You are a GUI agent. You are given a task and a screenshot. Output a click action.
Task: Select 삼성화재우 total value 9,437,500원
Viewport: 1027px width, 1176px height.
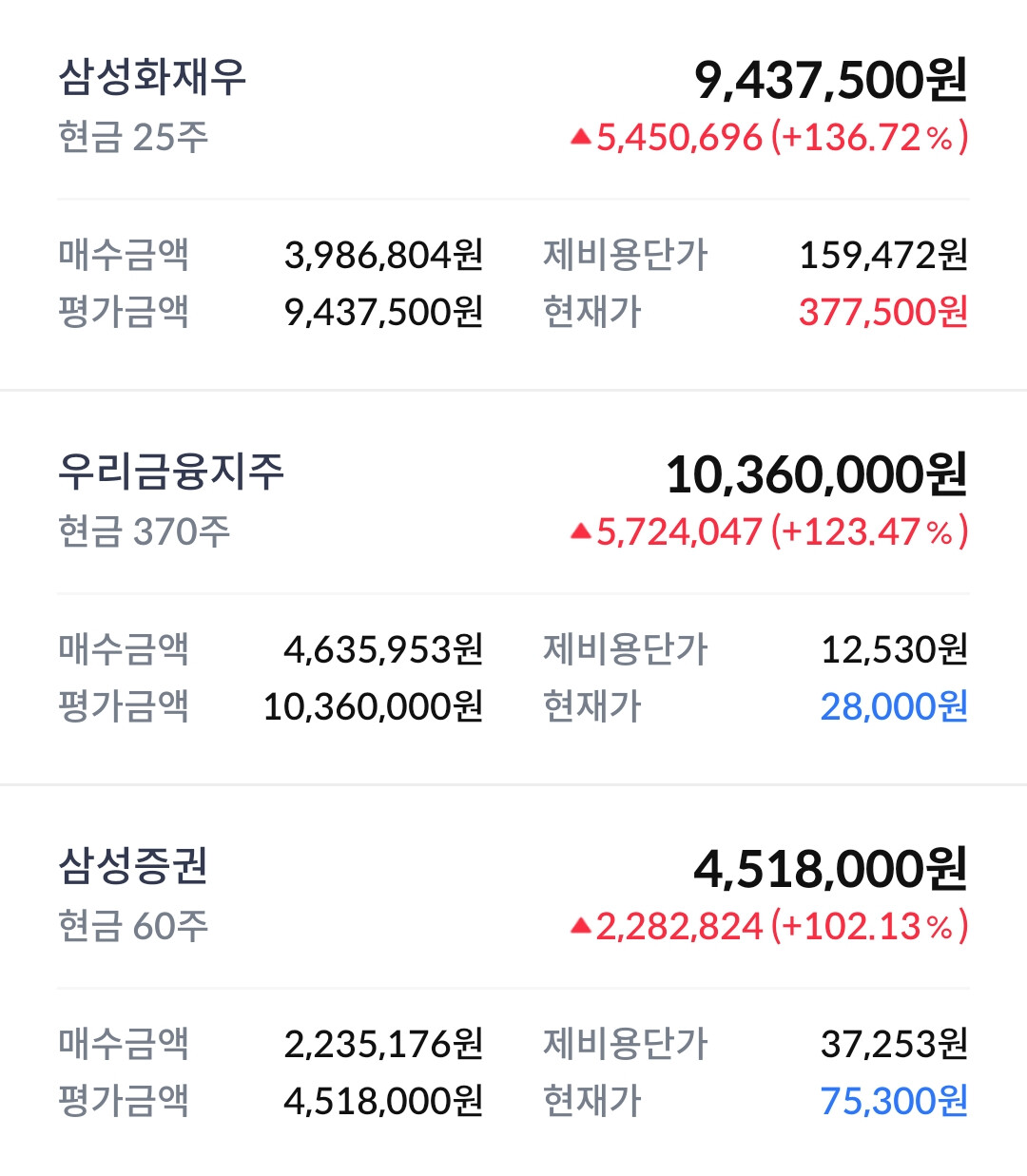point(830,80)
